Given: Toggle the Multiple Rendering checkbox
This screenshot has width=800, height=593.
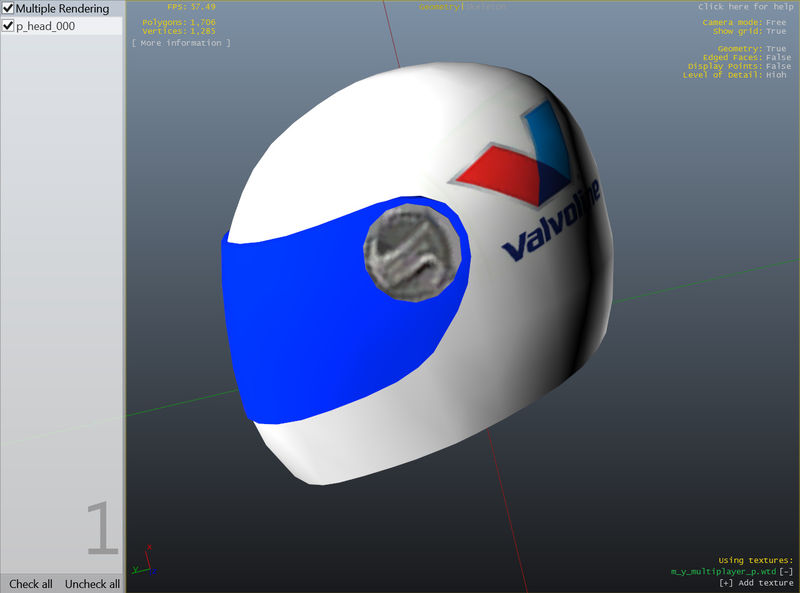Looking at the screenshot, I should click(8, 8).
